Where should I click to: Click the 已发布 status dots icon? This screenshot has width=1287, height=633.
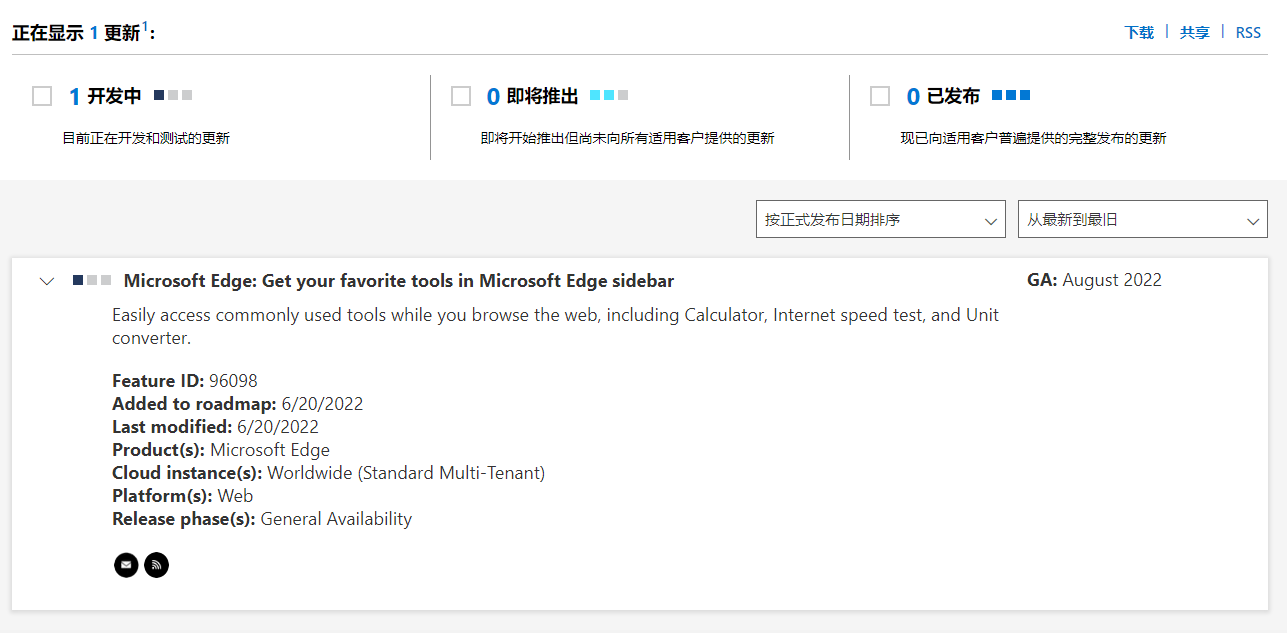(x=1010, y=95)
